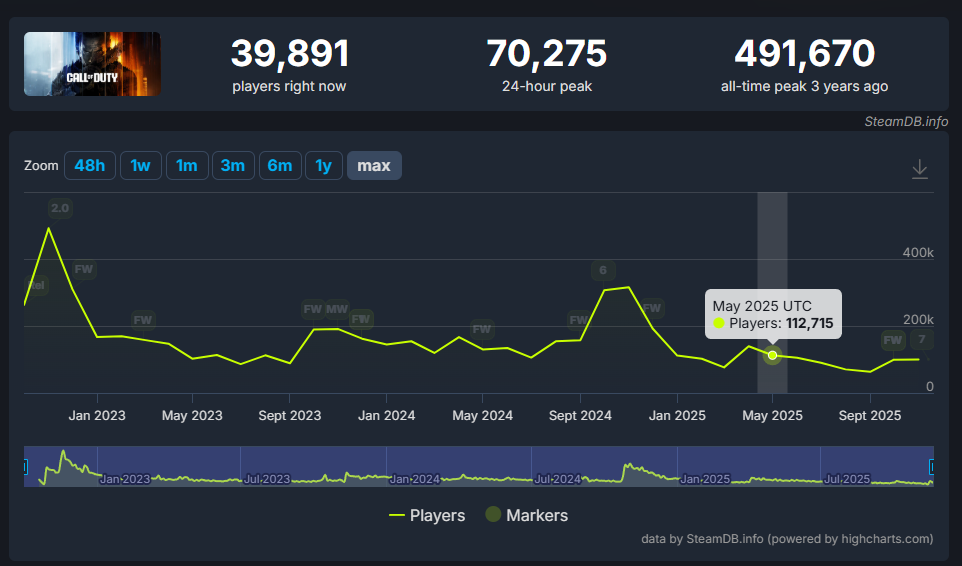Choose the 3m zoom option
Screen dimensions: 962x566
coord(232,166)
